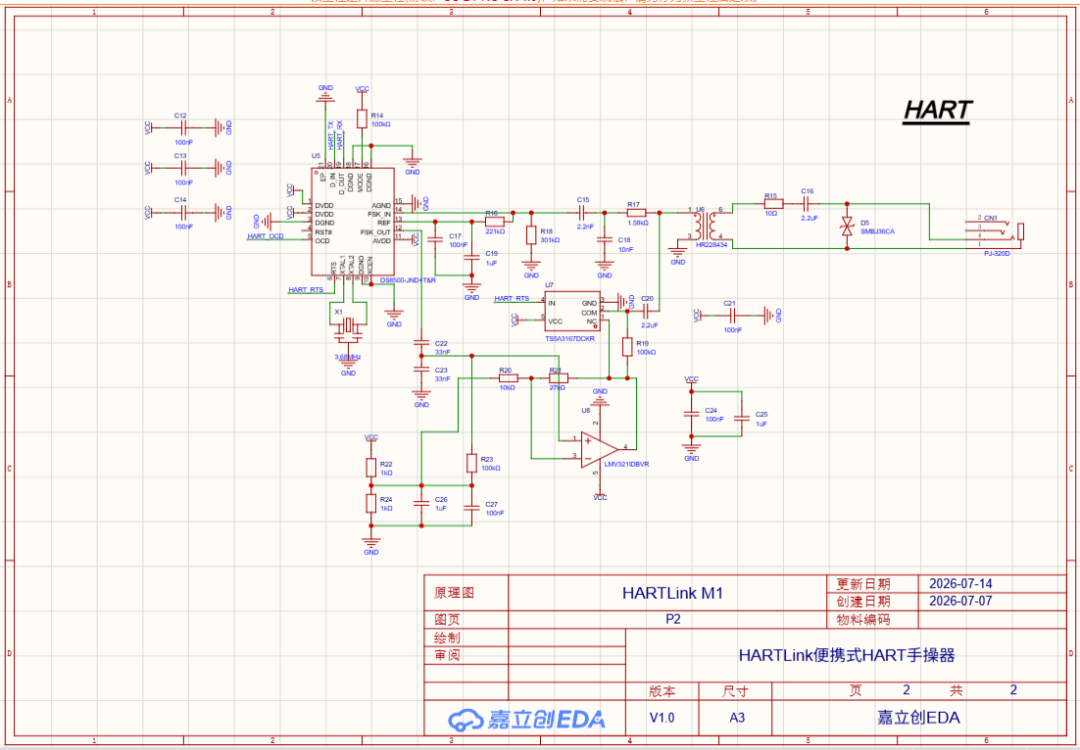Click the SMBJ36CA value text
The height and width of the screenshot is (750, 1080).
pos(878,231)
